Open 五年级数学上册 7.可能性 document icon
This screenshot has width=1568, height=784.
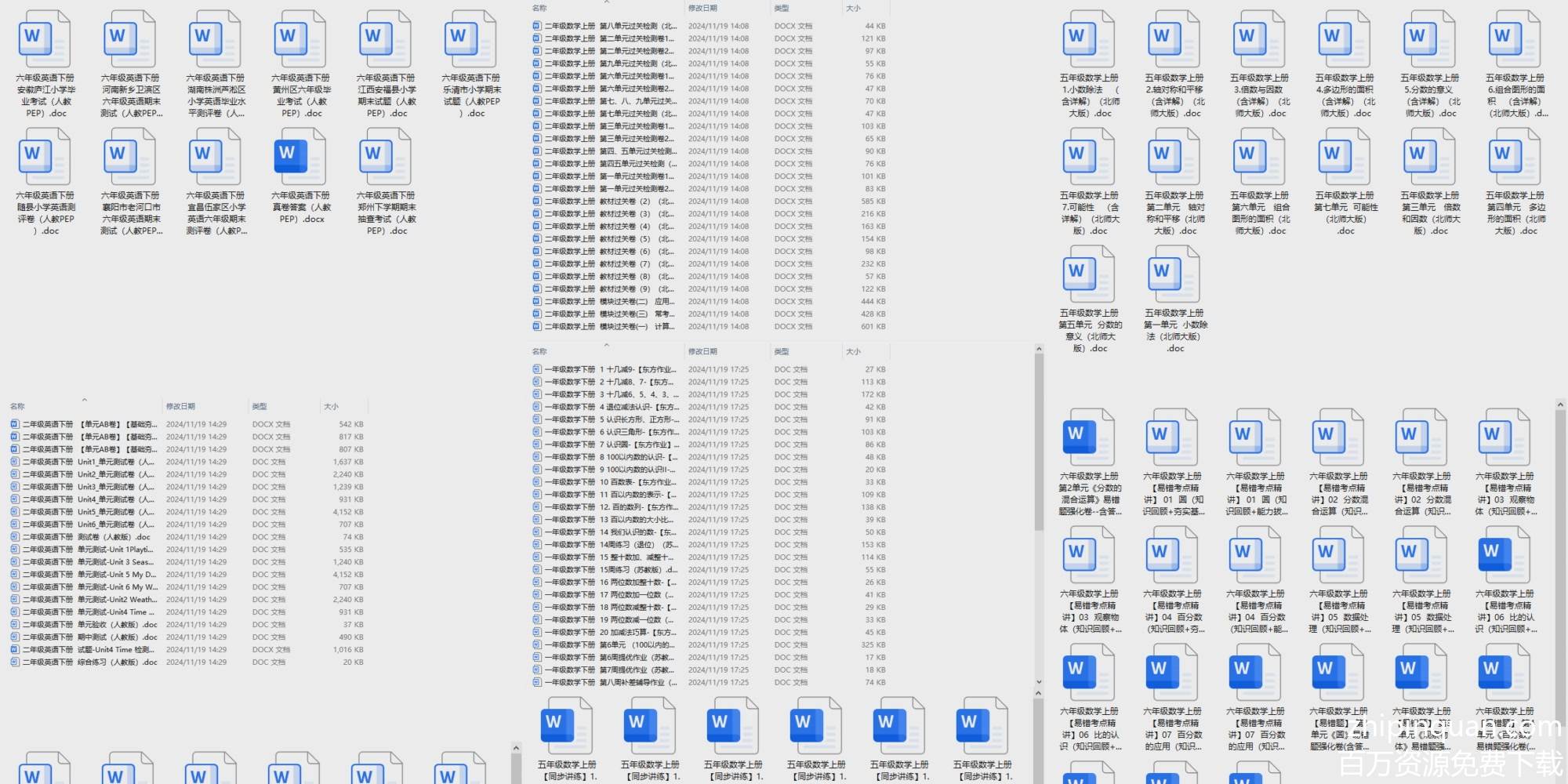(1089, 157)
